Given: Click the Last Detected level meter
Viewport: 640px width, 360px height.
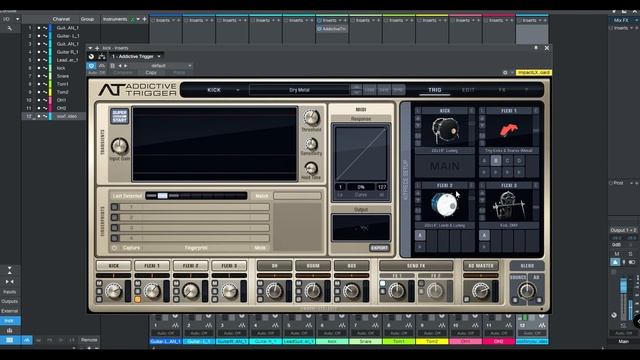Looking at the screenshot, I should coord(196,196).
